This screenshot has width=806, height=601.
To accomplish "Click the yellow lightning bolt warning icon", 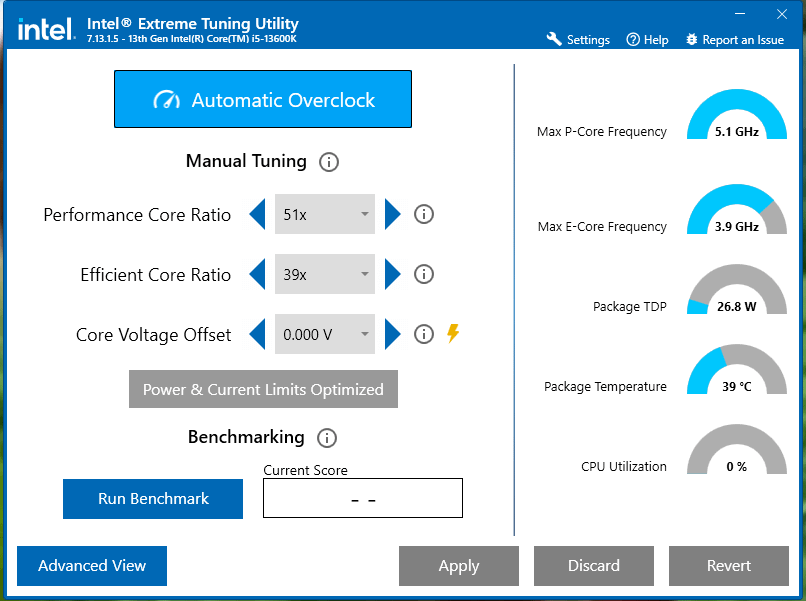I will pos(453,333).
